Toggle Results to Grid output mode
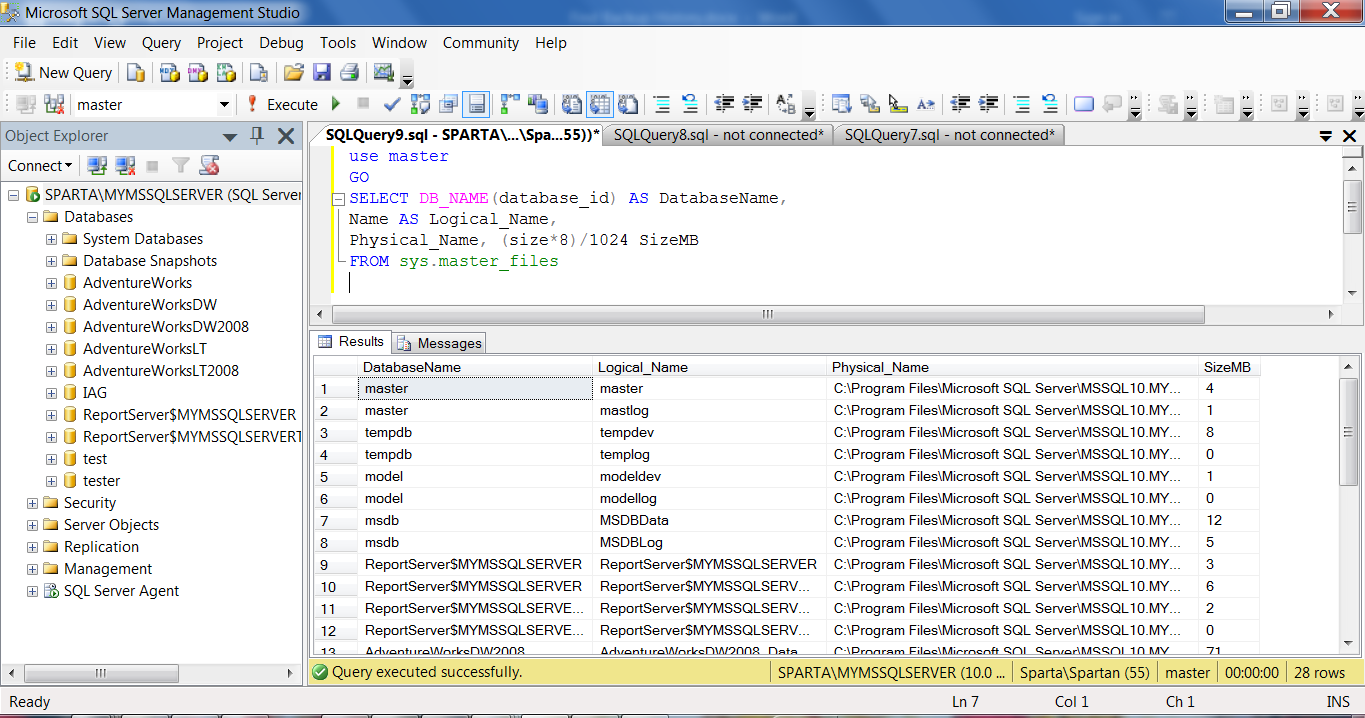Viewport: 1365px width, 718px height. pyautogui.click(x=600, y=104)
